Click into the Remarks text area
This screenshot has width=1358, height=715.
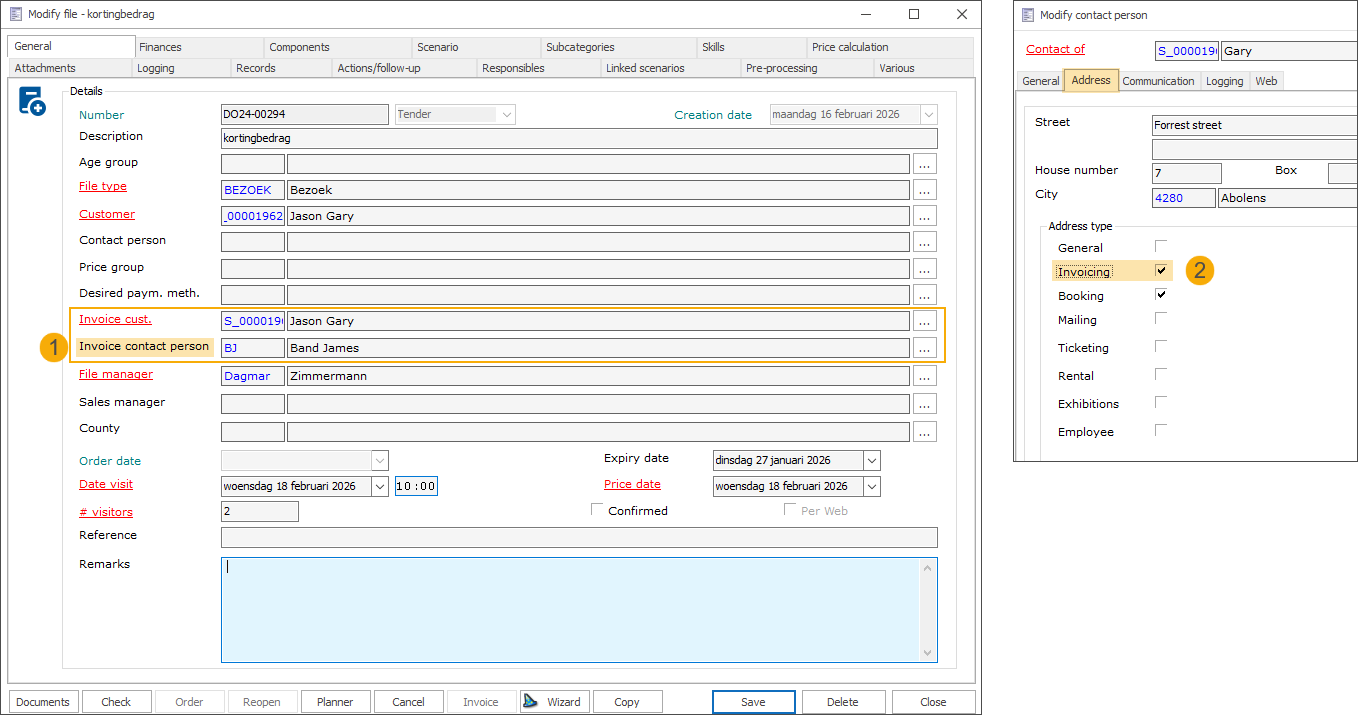click(x=571, y=610)
